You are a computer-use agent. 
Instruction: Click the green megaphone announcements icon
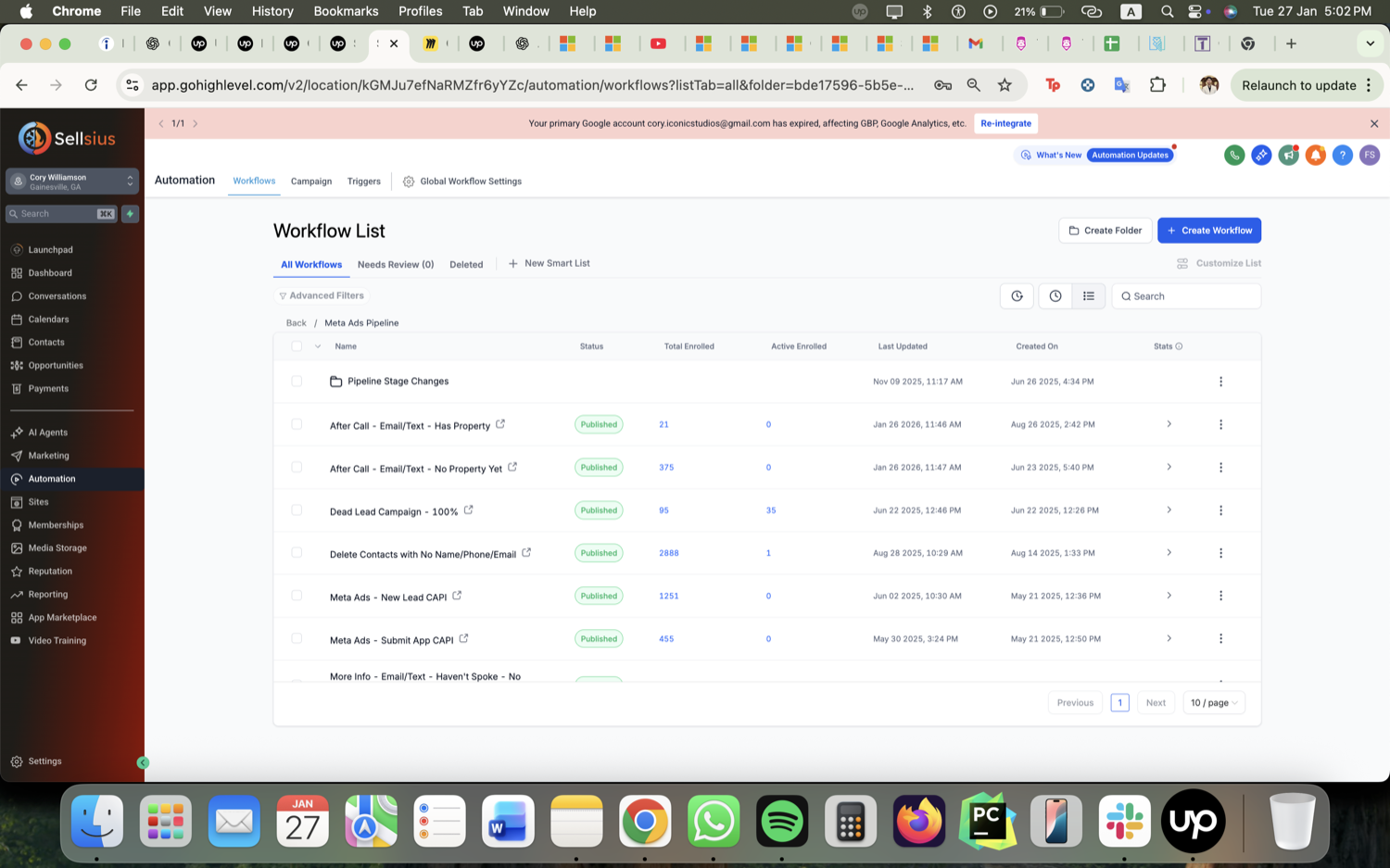click(1288, 155)
